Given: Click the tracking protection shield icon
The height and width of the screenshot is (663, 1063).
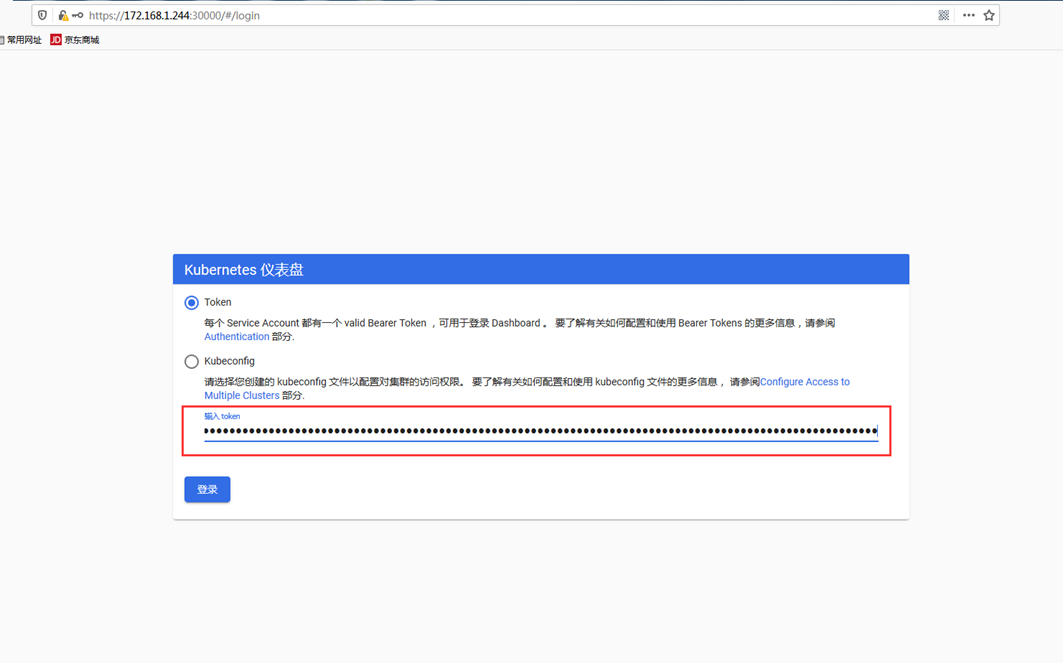Looking at the screenshot, I should click(x=42, y=15).
